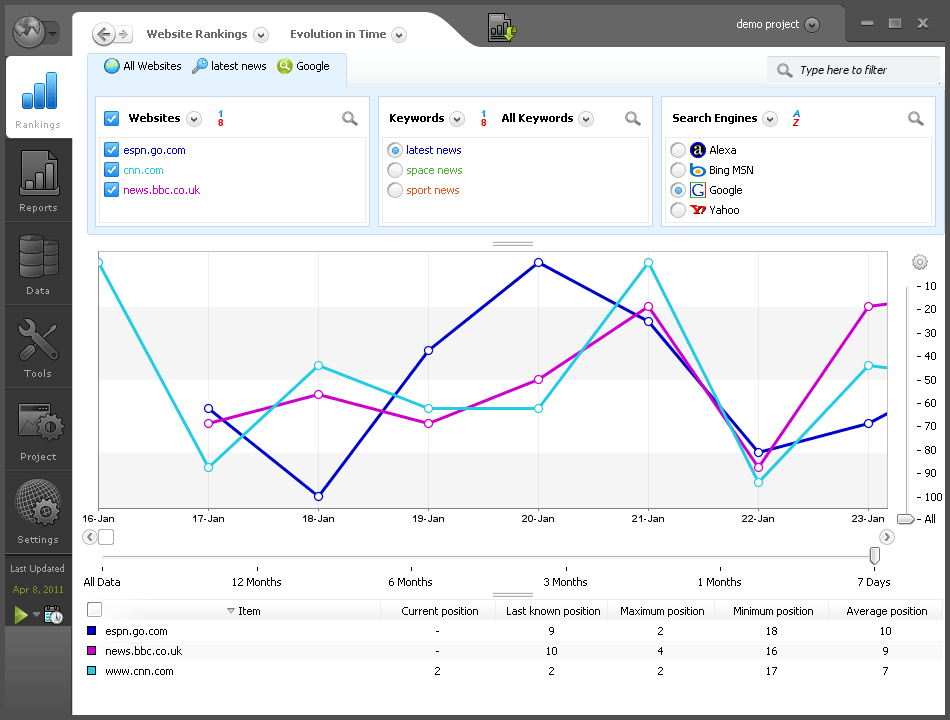The image size is (950, 720).
Task: Select the Yahoo search engine radio button
Action: click(679, 210)
